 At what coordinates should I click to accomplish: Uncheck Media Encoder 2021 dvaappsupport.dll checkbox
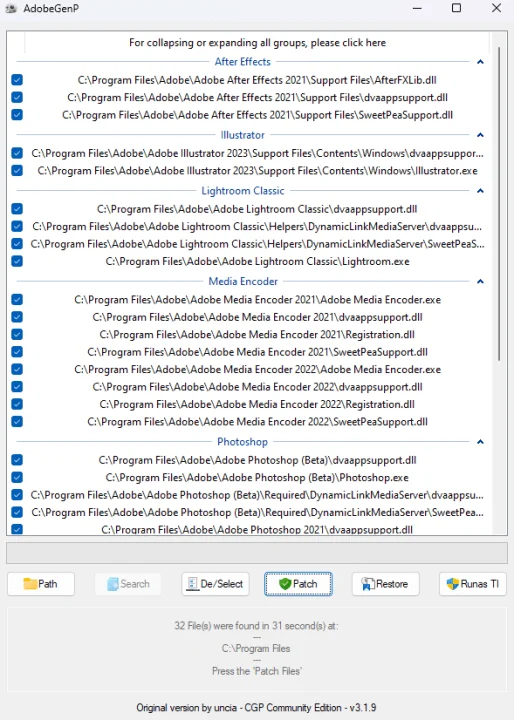[x=17, y=317]
